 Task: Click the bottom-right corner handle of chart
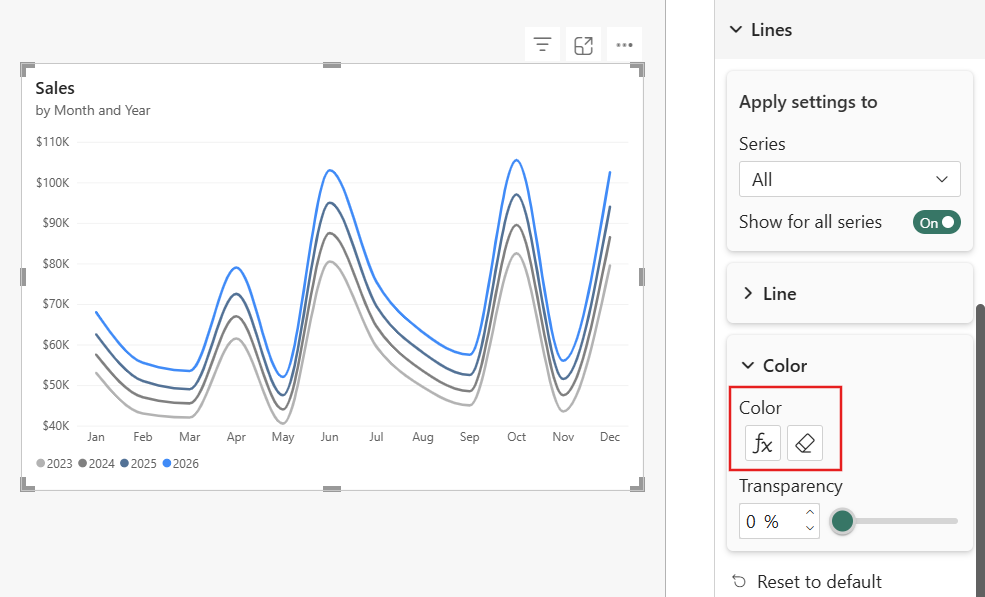(638, 484)
